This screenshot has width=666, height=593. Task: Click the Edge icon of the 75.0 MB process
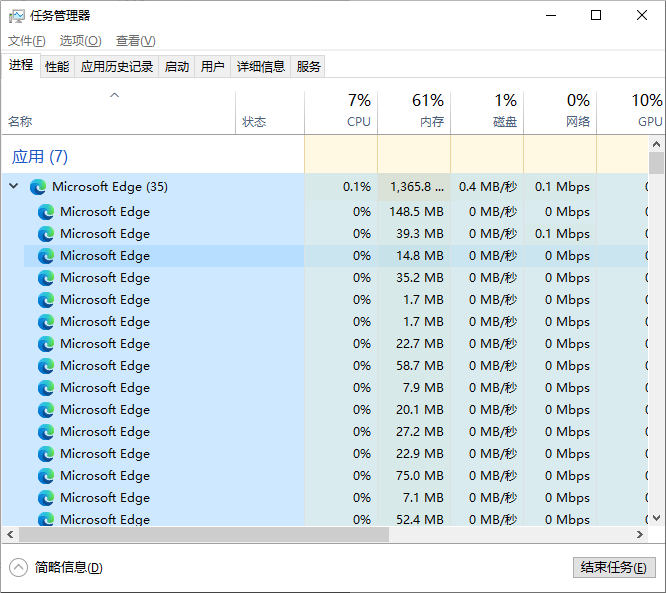pos(46,476)
